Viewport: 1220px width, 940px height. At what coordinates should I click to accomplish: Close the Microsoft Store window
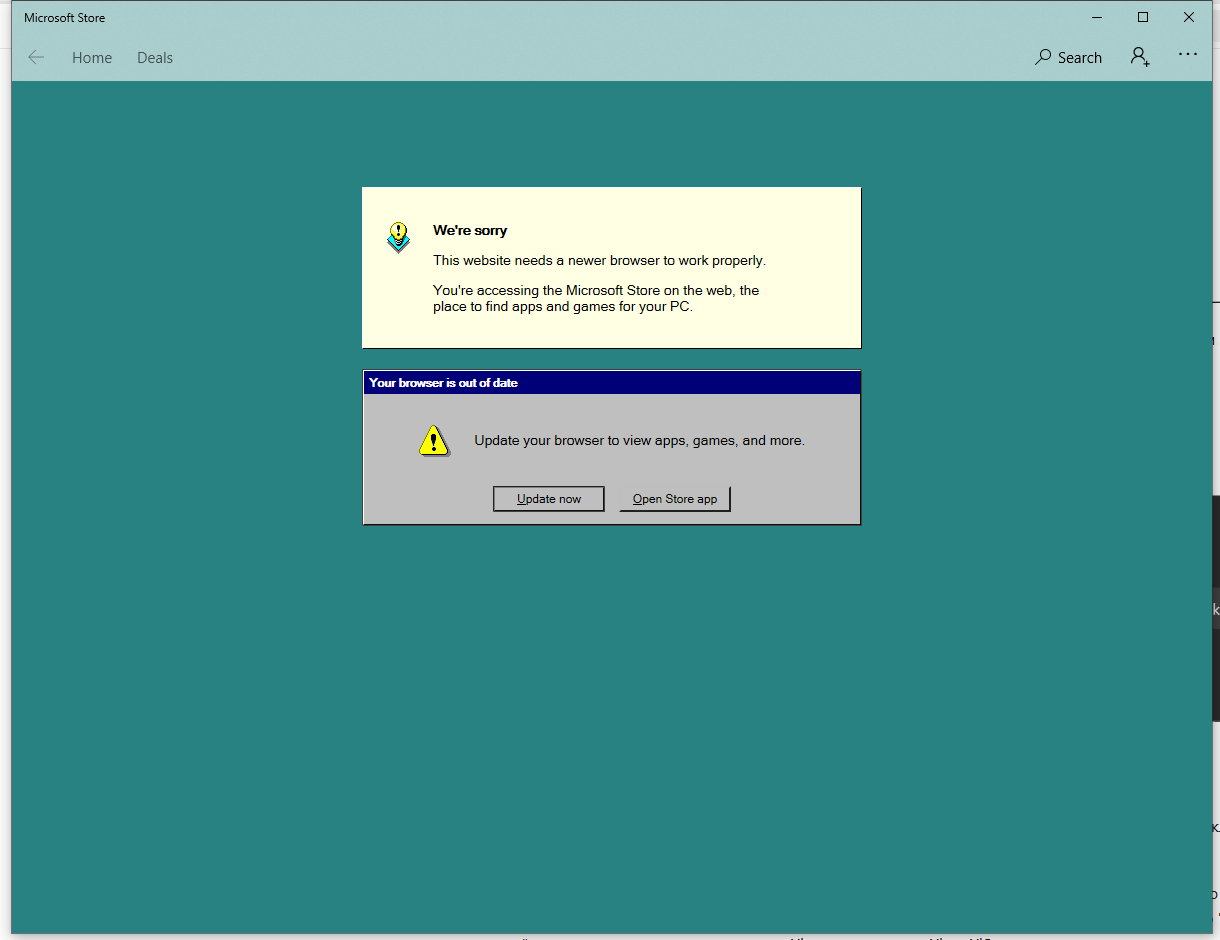tap(1189, 18)
